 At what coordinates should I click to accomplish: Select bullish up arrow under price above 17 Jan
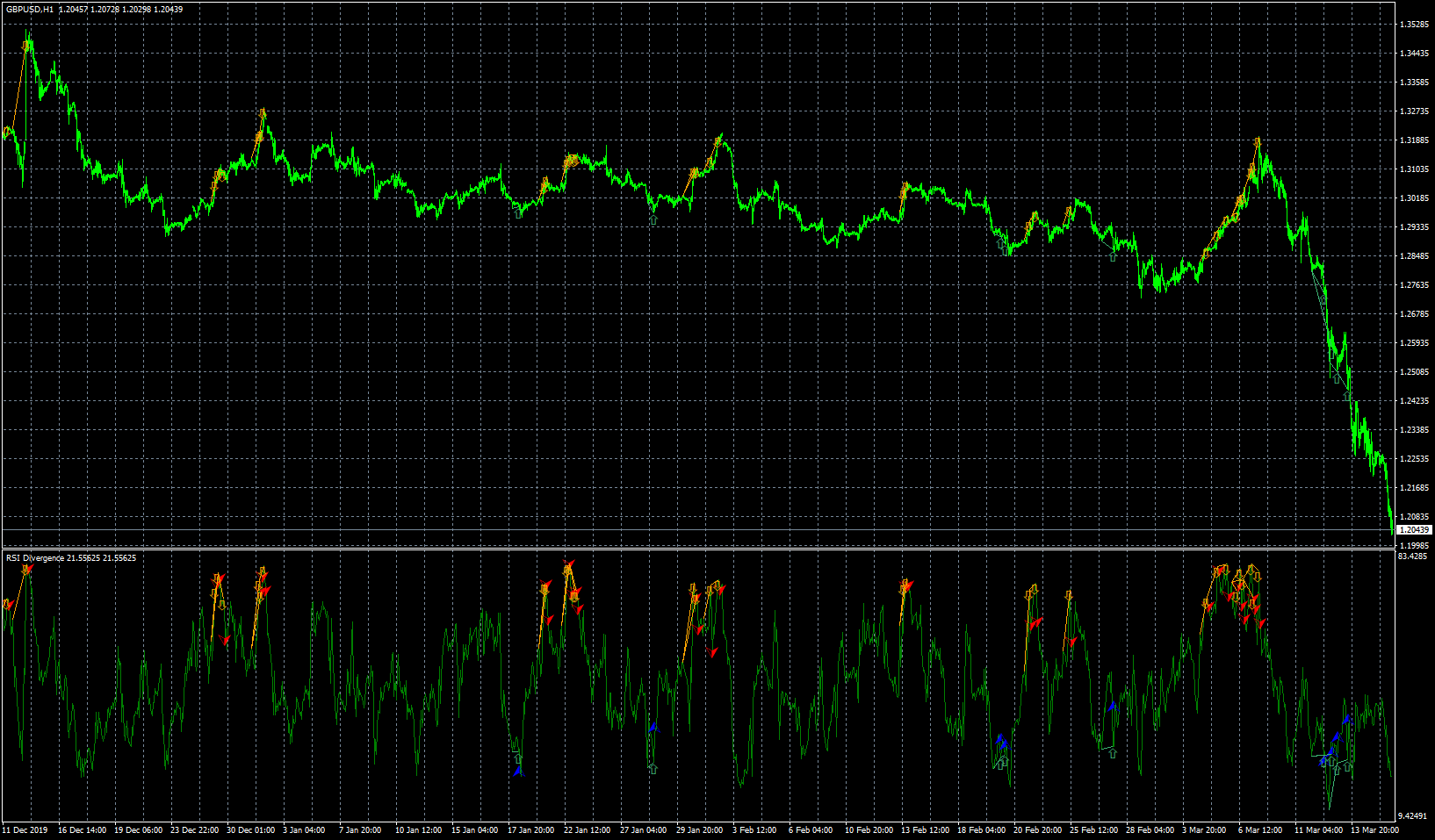(518, 212)
